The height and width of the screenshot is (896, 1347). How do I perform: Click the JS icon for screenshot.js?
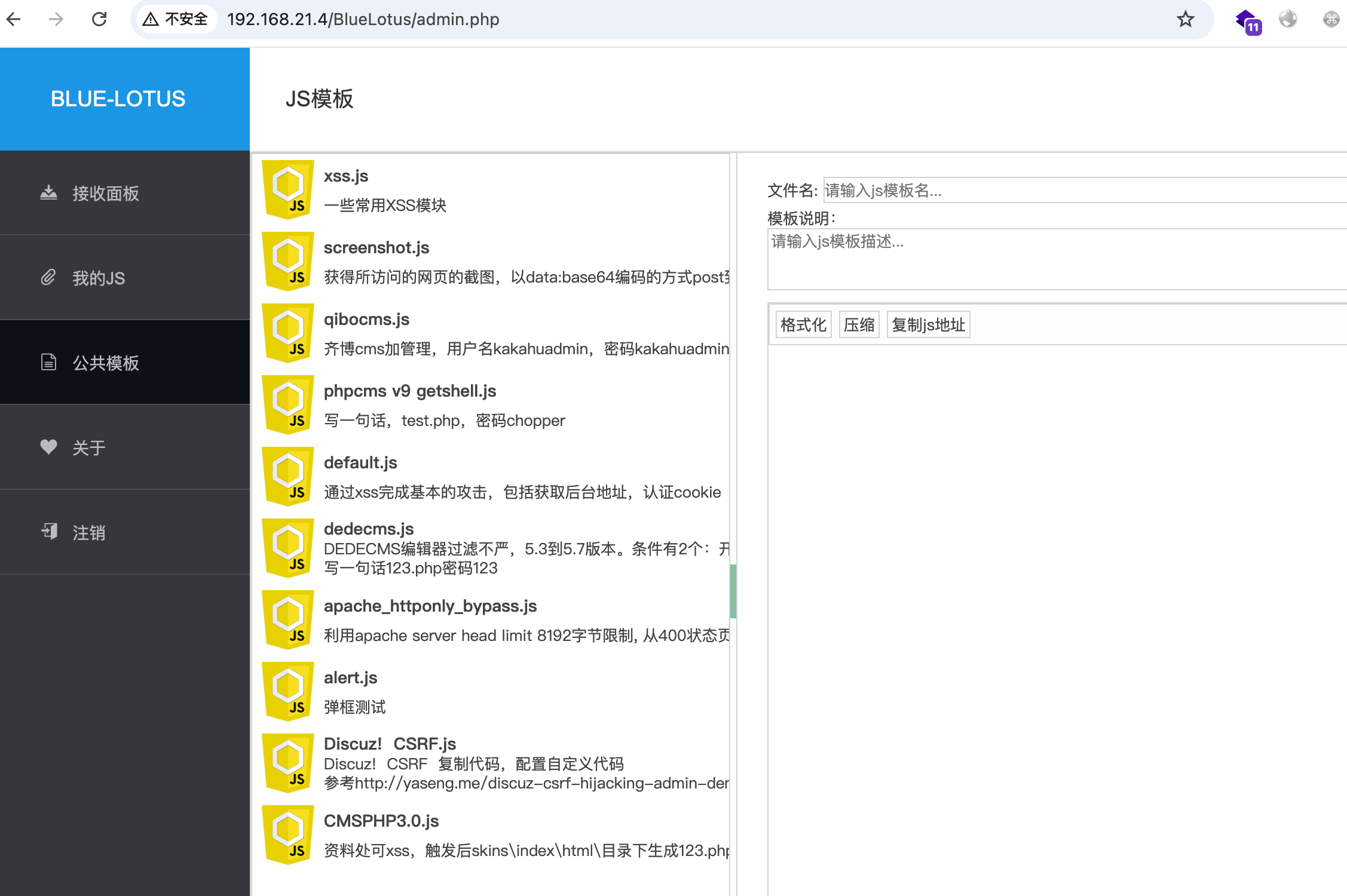tap(288, 261)
